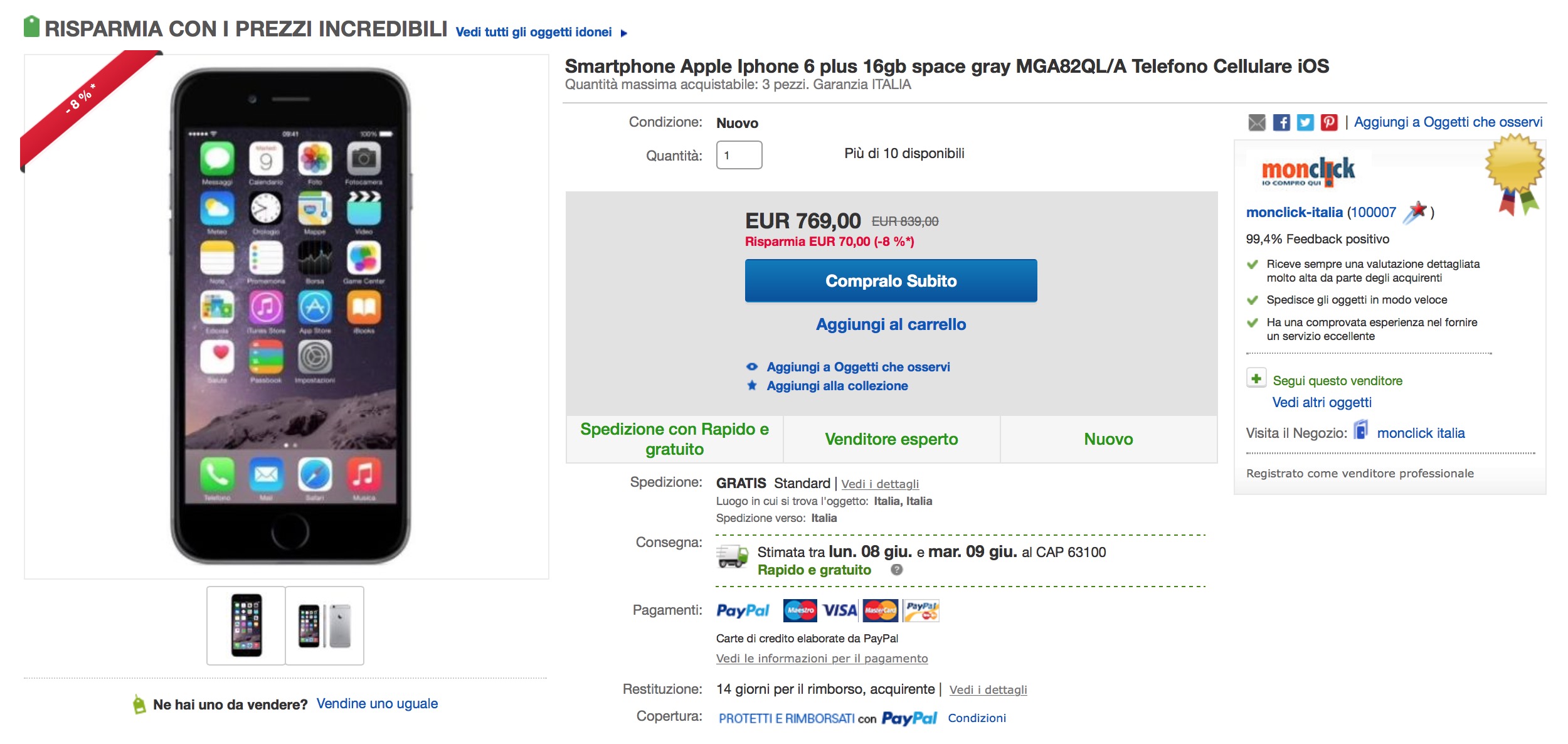
Task: Share the listing on Facebook
Action: (1281, 122)
